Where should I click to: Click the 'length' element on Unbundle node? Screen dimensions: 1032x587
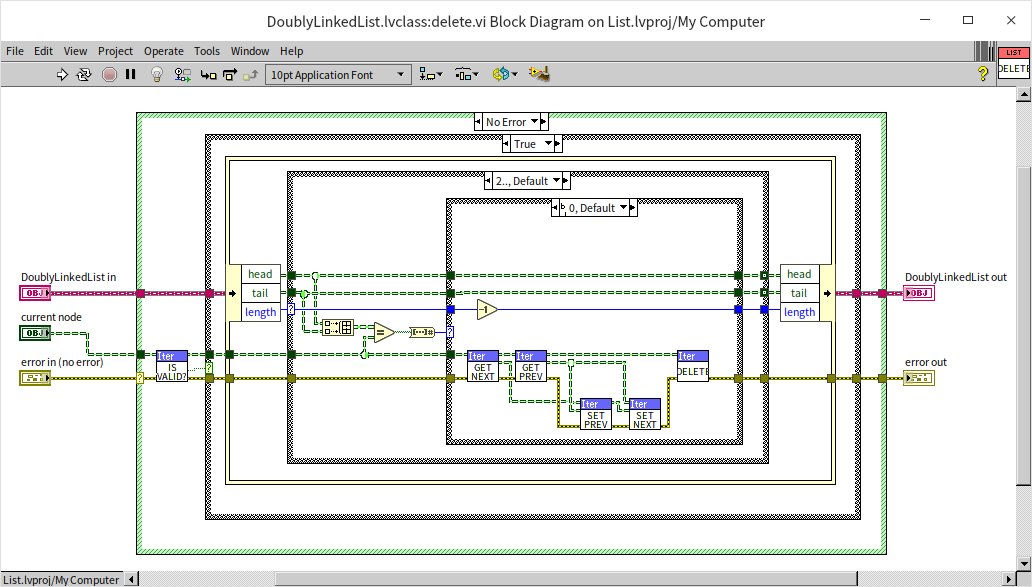pyautogui.click(x=260, y=312)
